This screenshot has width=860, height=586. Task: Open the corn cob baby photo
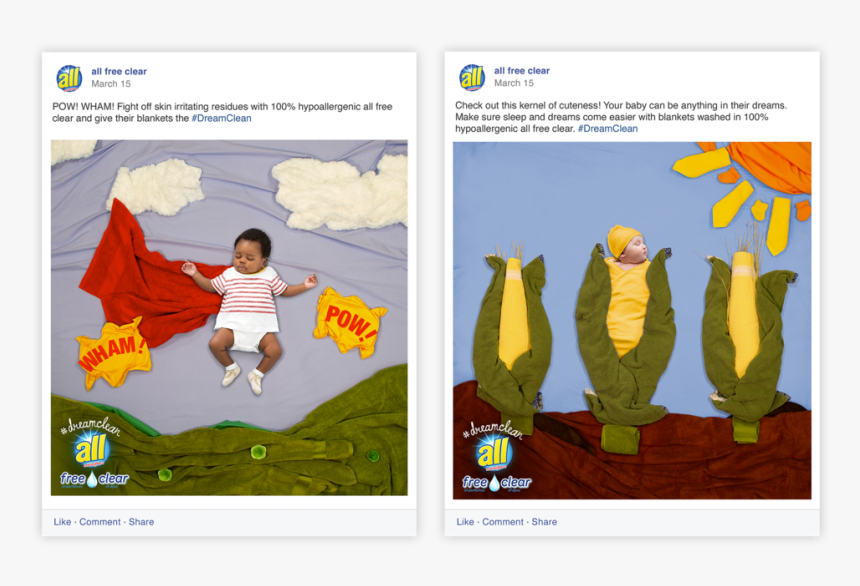tap(632, 320)
